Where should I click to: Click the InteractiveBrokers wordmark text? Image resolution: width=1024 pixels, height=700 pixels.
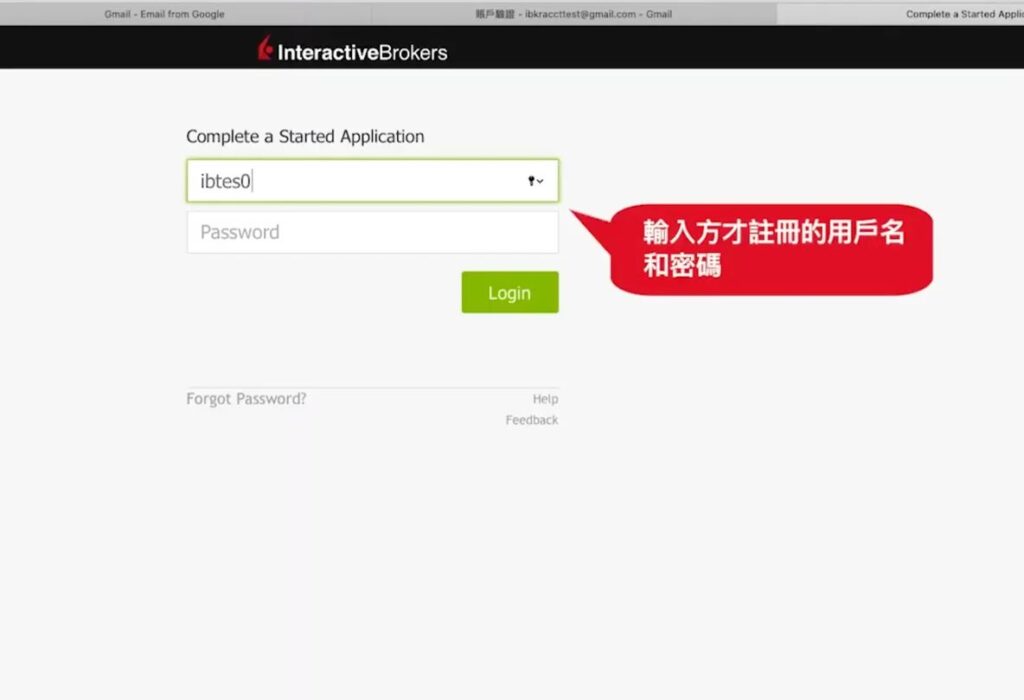[362, 53]
